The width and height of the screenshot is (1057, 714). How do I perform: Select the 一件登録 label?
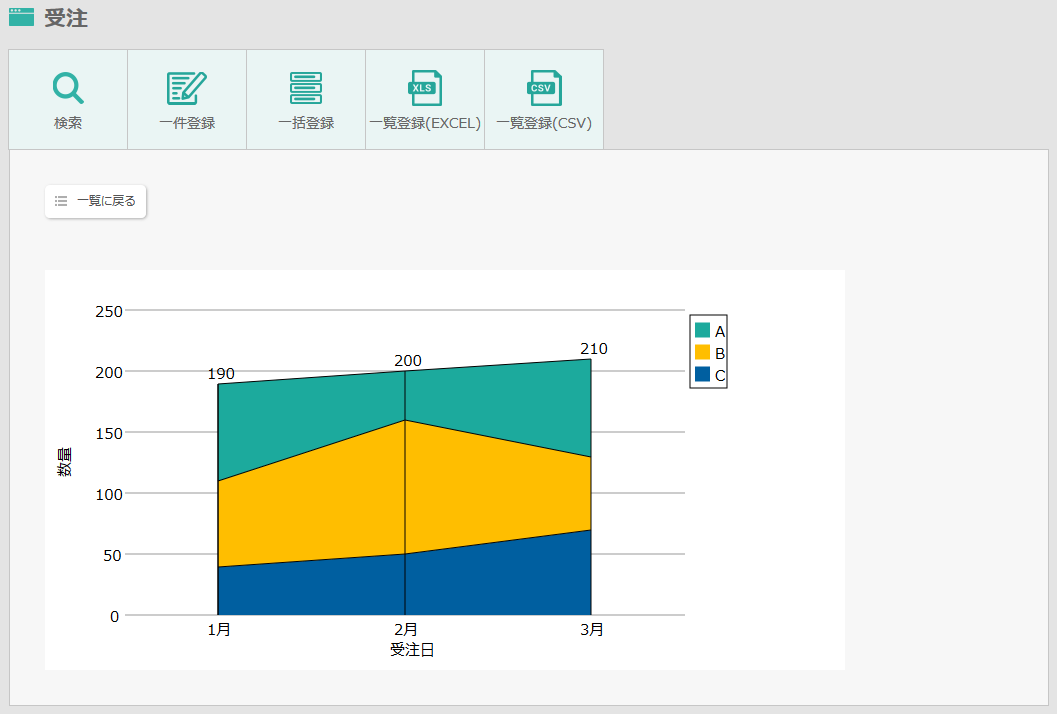(187, 123)
